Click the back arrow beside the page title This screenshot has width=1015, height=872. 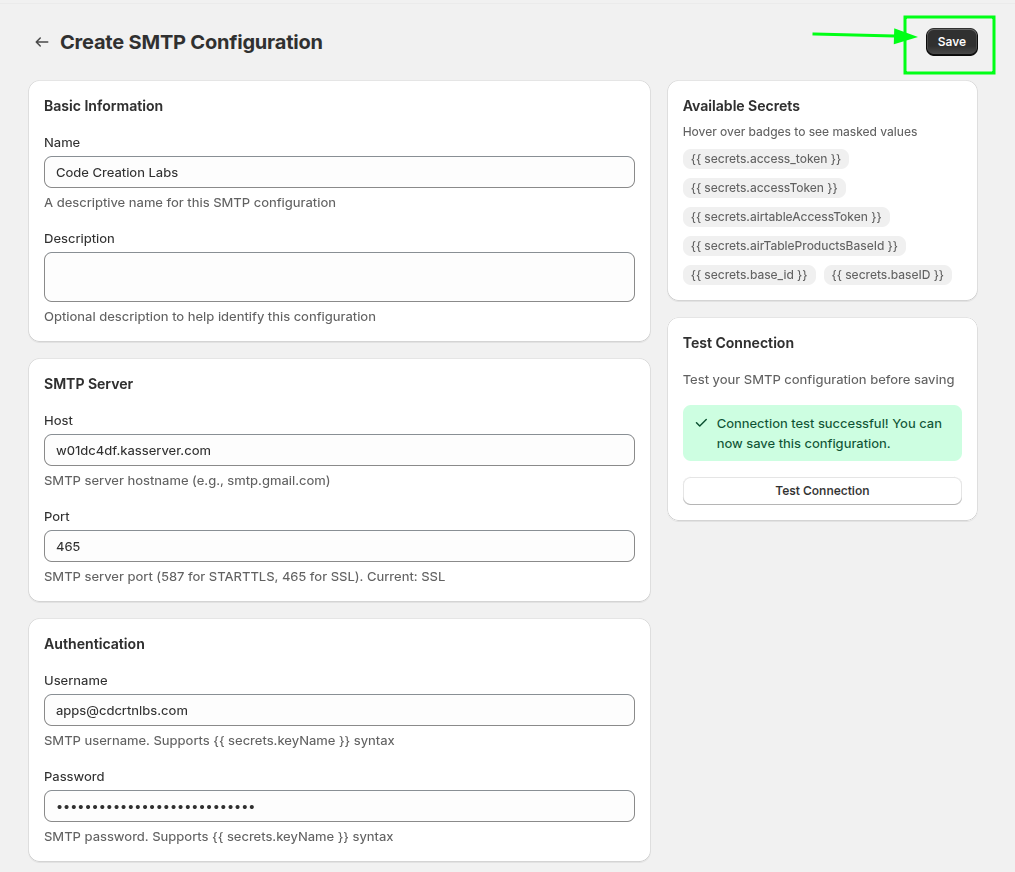(41, 42)
